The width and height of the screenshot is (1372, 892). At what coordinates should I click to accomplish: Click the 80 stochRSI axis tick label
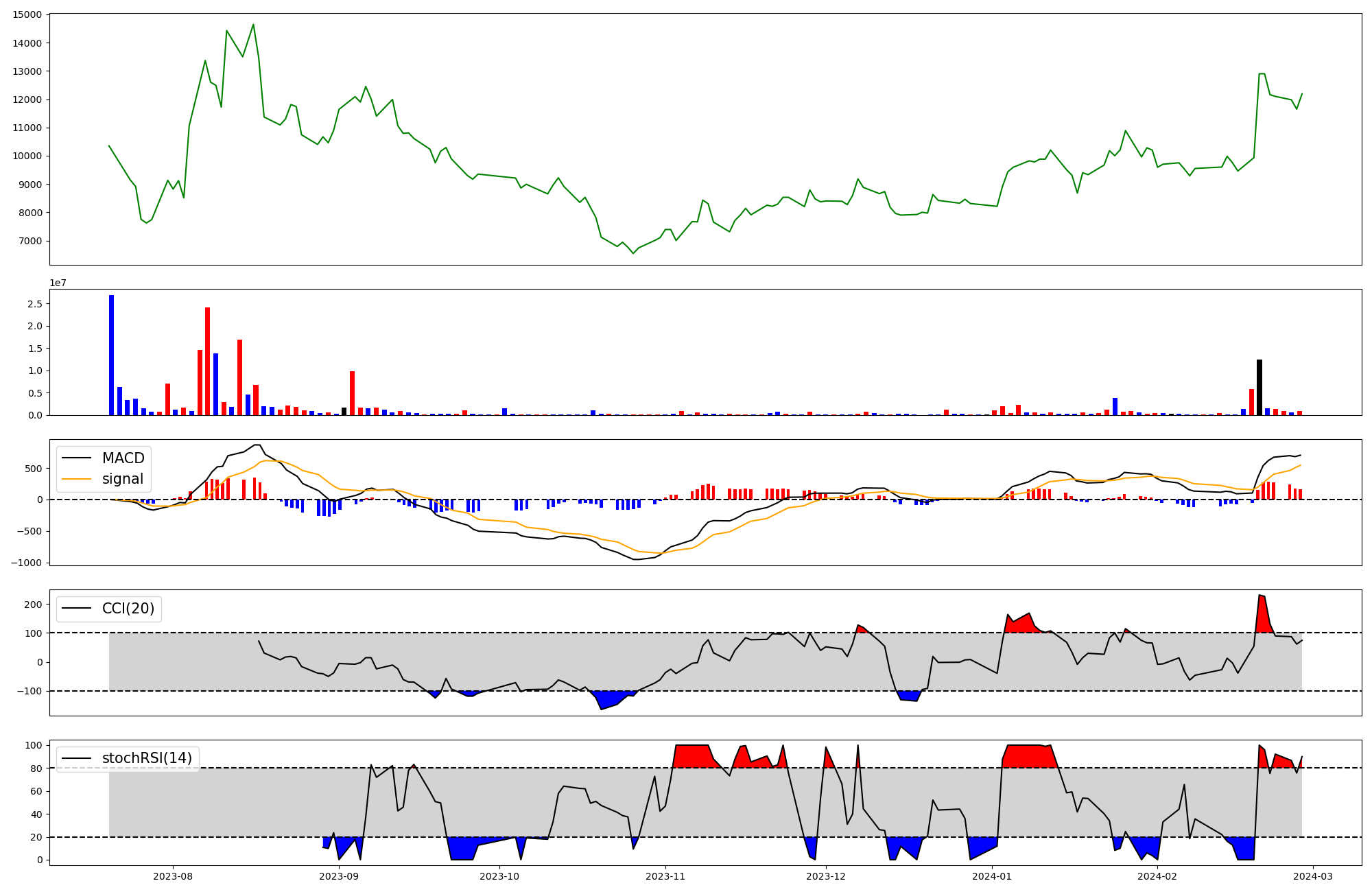(x=36, y=768)
